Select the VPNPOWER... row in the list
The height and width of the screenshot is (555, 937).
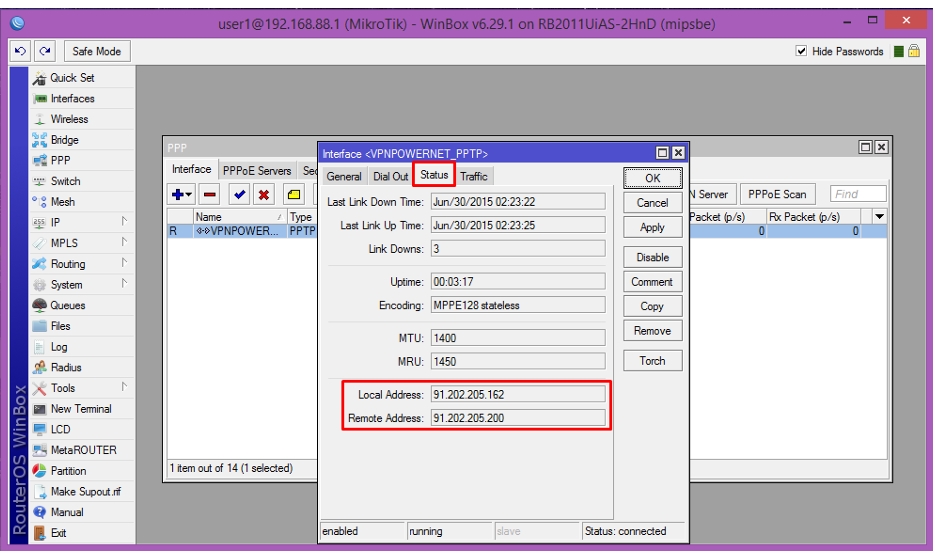click(242, 231)
